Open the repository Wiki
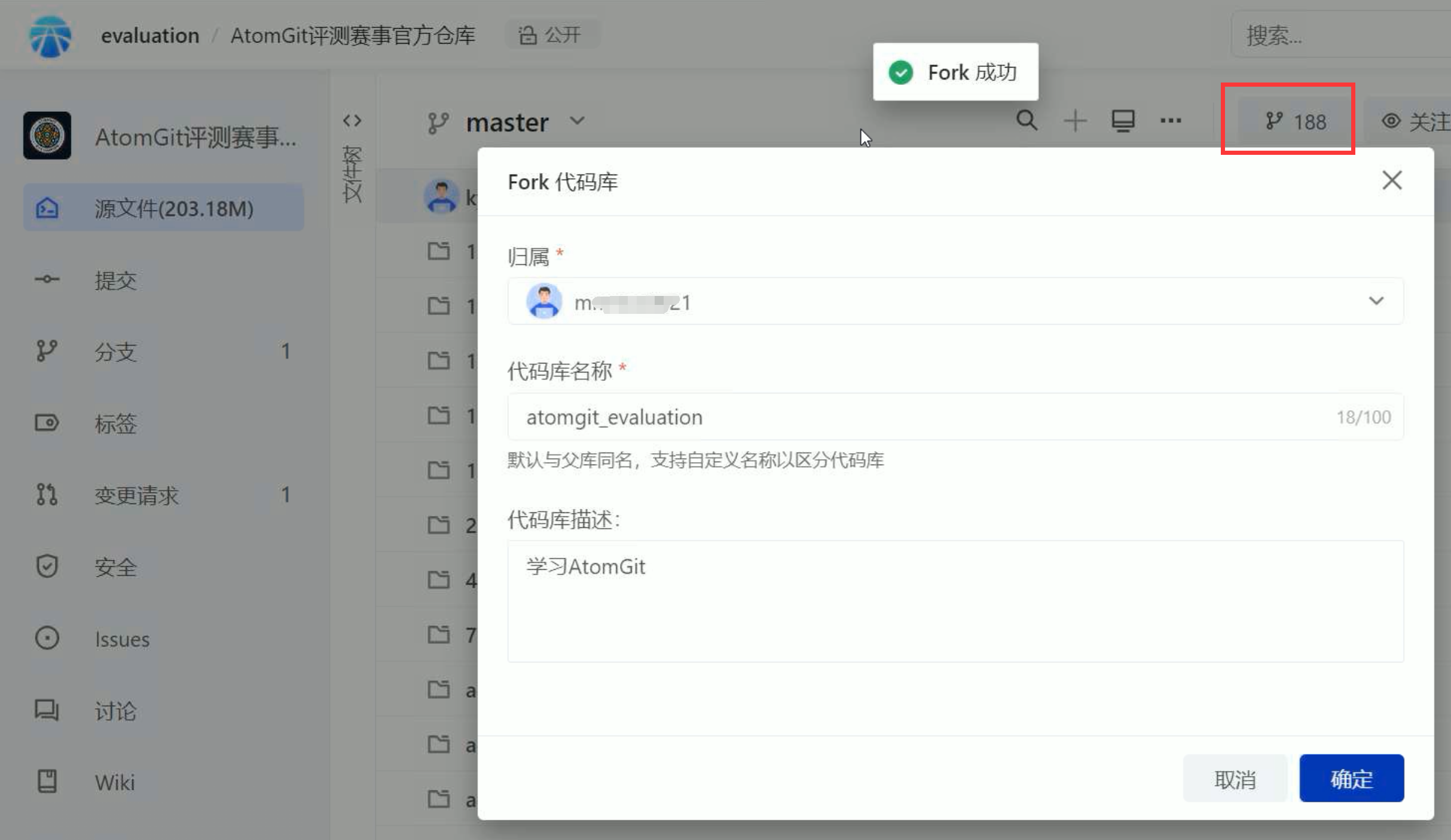Screen dimensions: 1451x840 [114, 781]
